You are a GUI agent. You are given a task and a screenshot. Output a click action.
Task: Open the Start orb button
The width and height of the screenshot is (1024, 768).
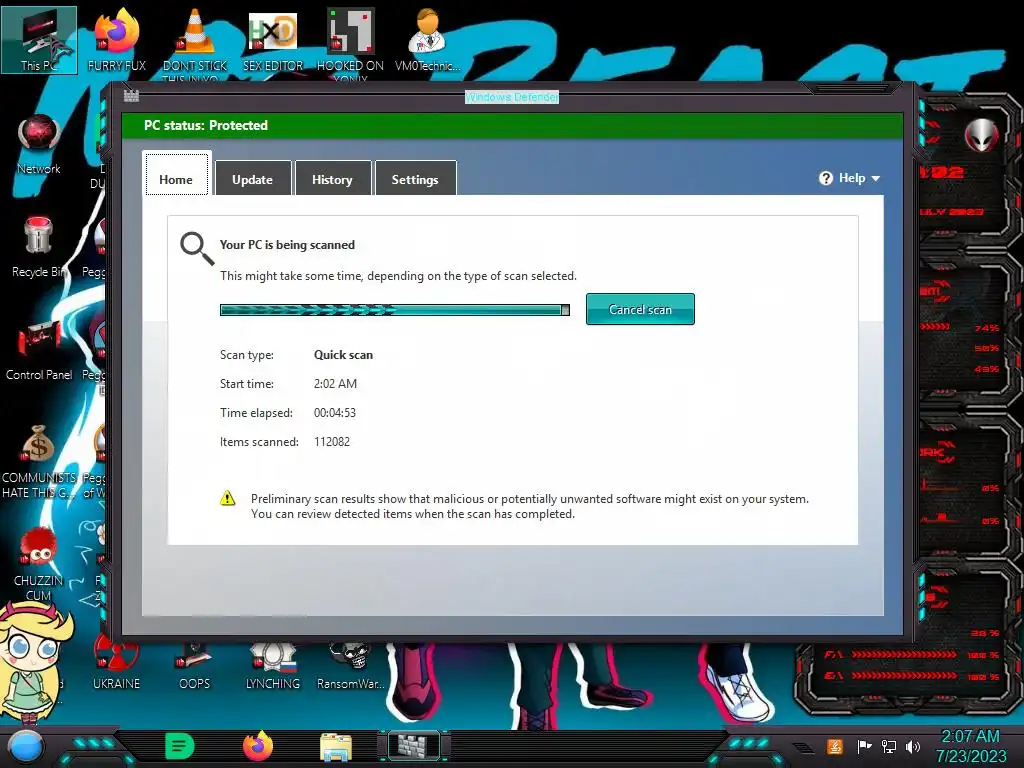[x=26, y=748]
